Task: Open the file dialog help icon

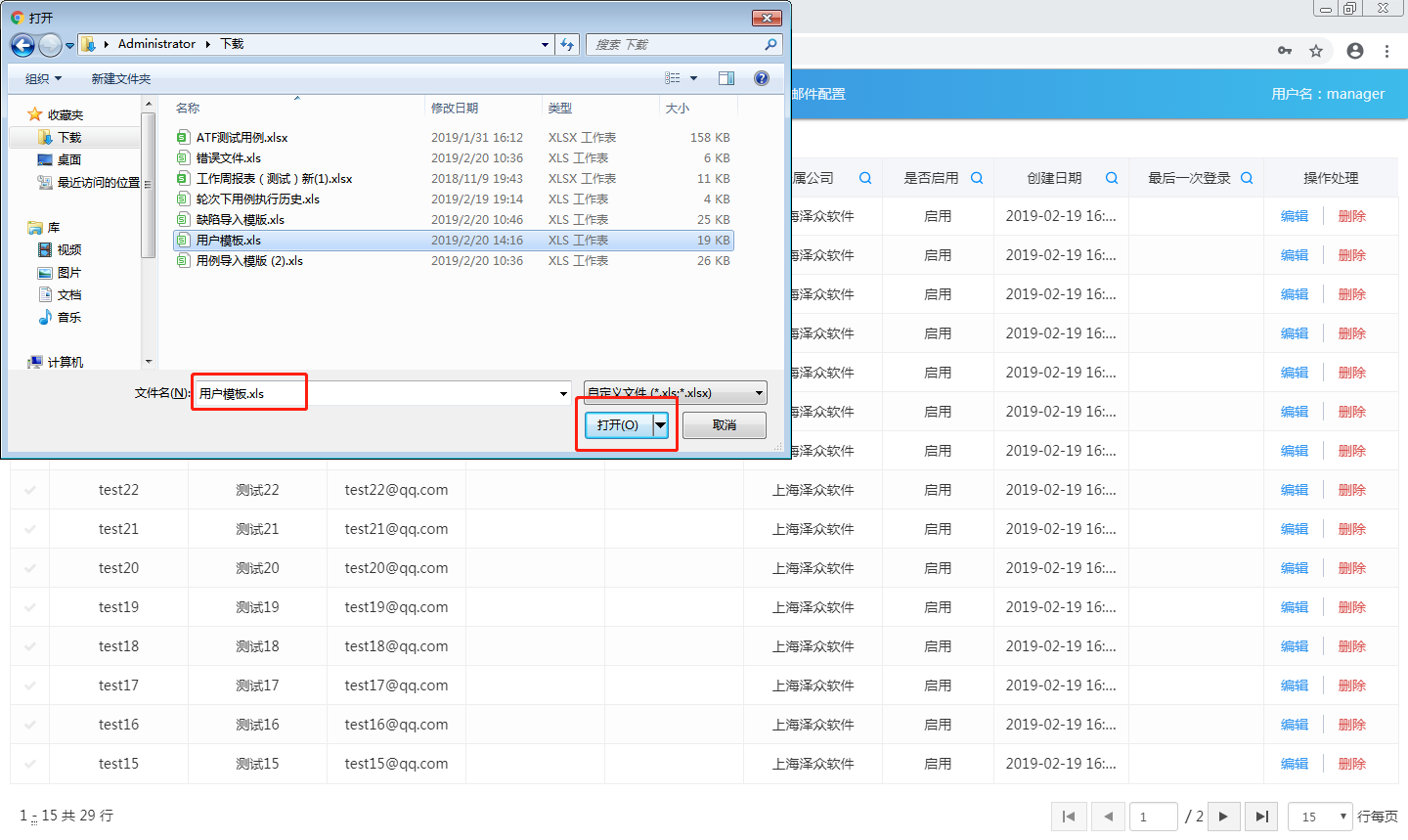Action: click(x=762, y=78)
